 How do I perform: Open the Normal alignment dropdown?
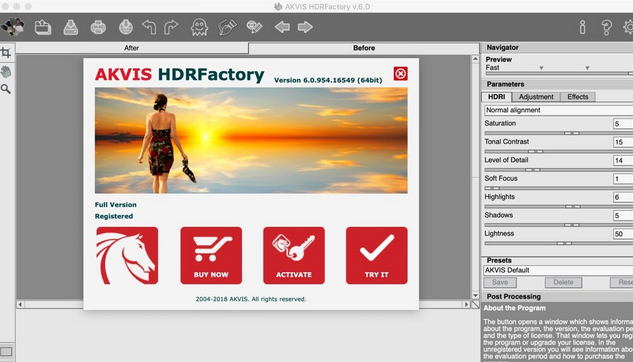[558, 110]
